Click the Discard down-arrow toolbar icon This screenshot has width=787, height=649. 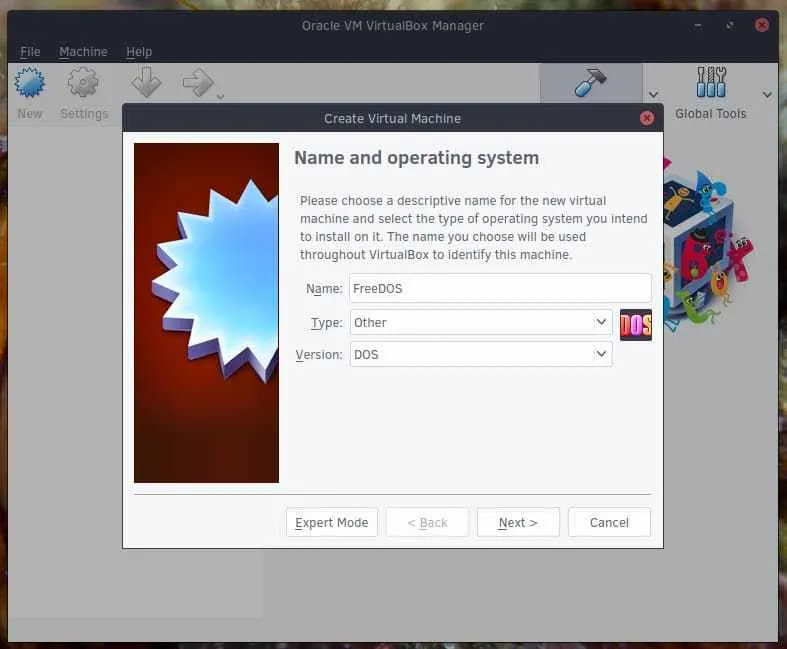pos(146,83)
